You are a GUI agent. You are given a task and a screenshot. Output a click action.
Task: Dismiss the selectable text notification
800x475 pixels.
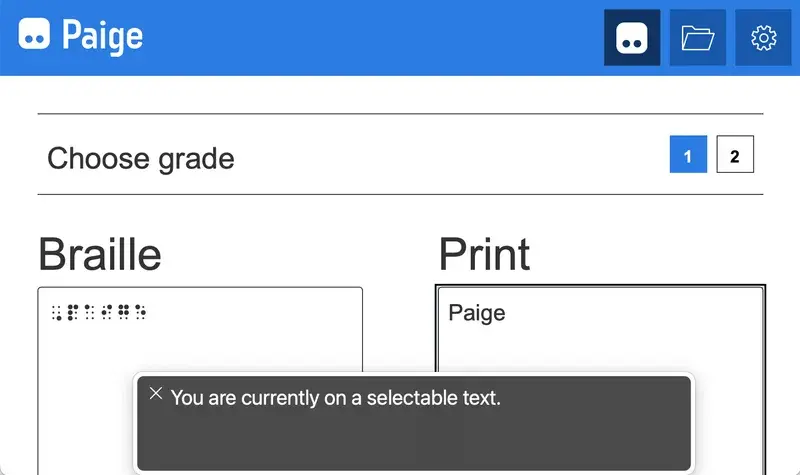pyautogui.click(x=155, y=394)
